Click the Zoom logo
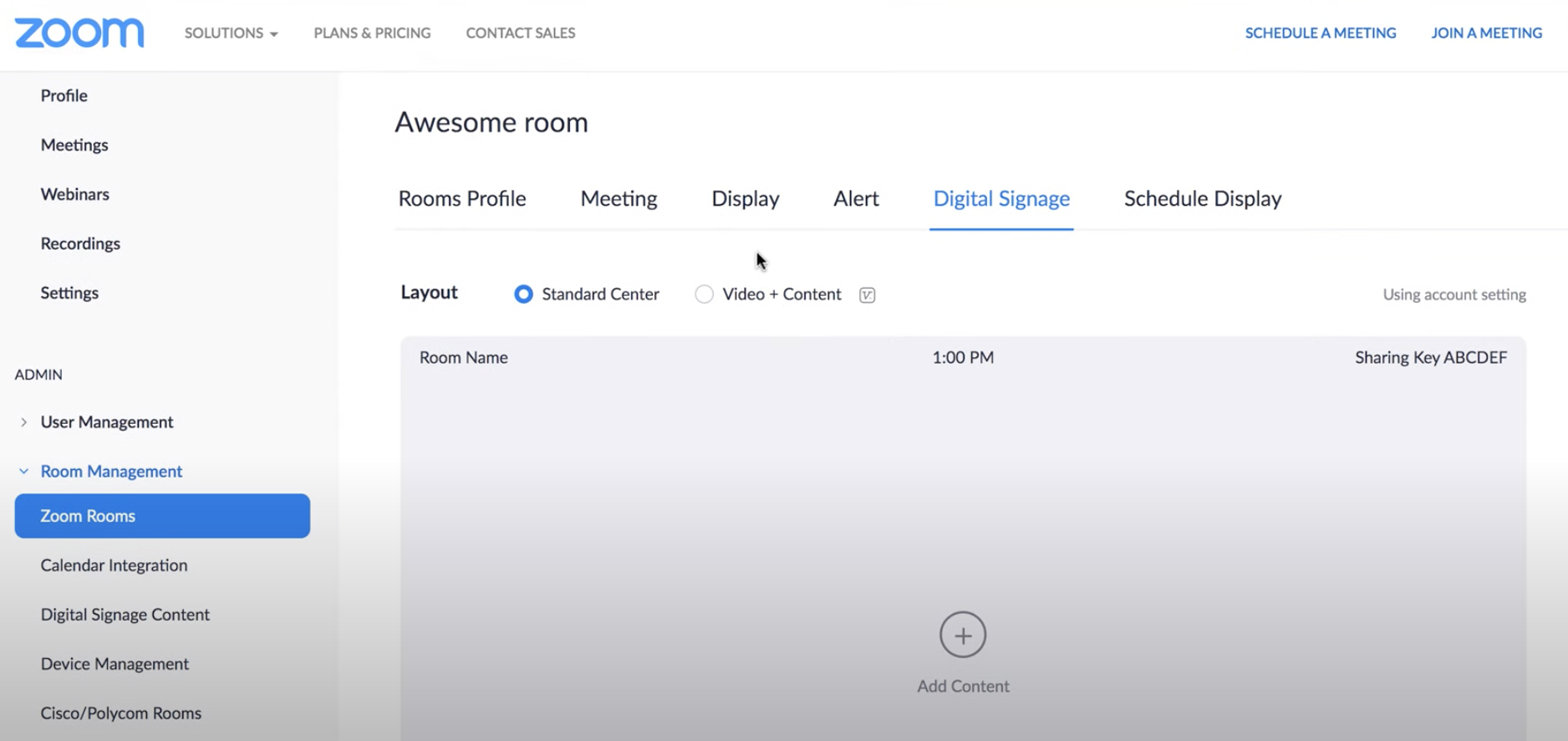 [79, 33]
